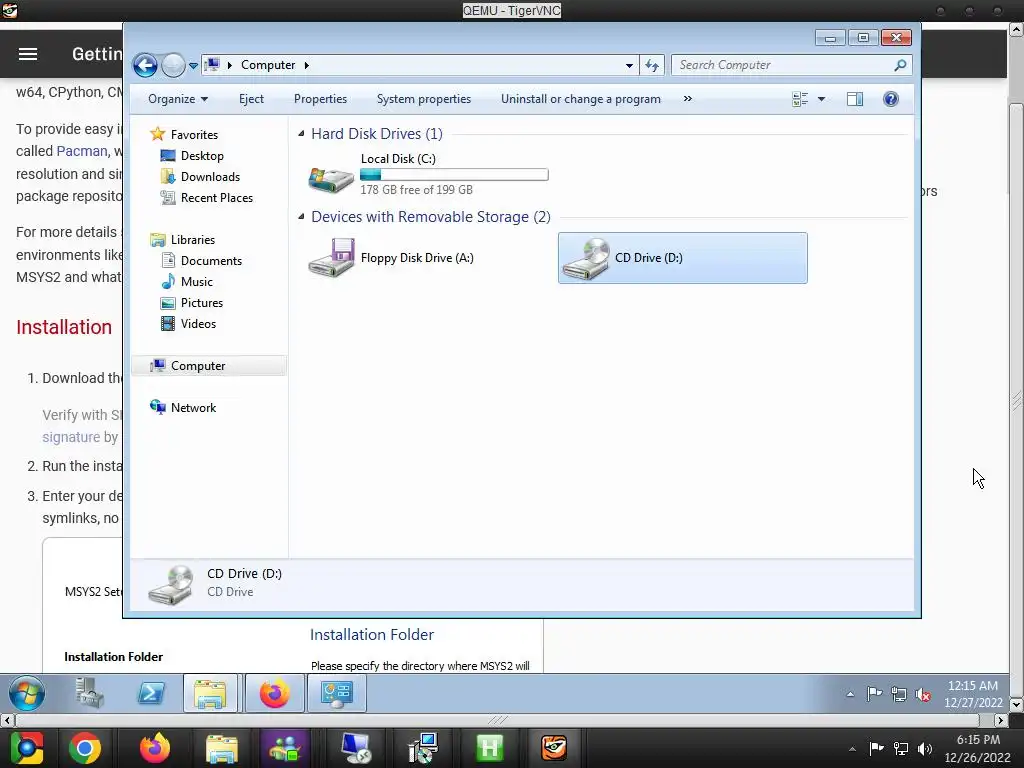Open the Pictures library

pyautogui.click(x=202, y=302)
